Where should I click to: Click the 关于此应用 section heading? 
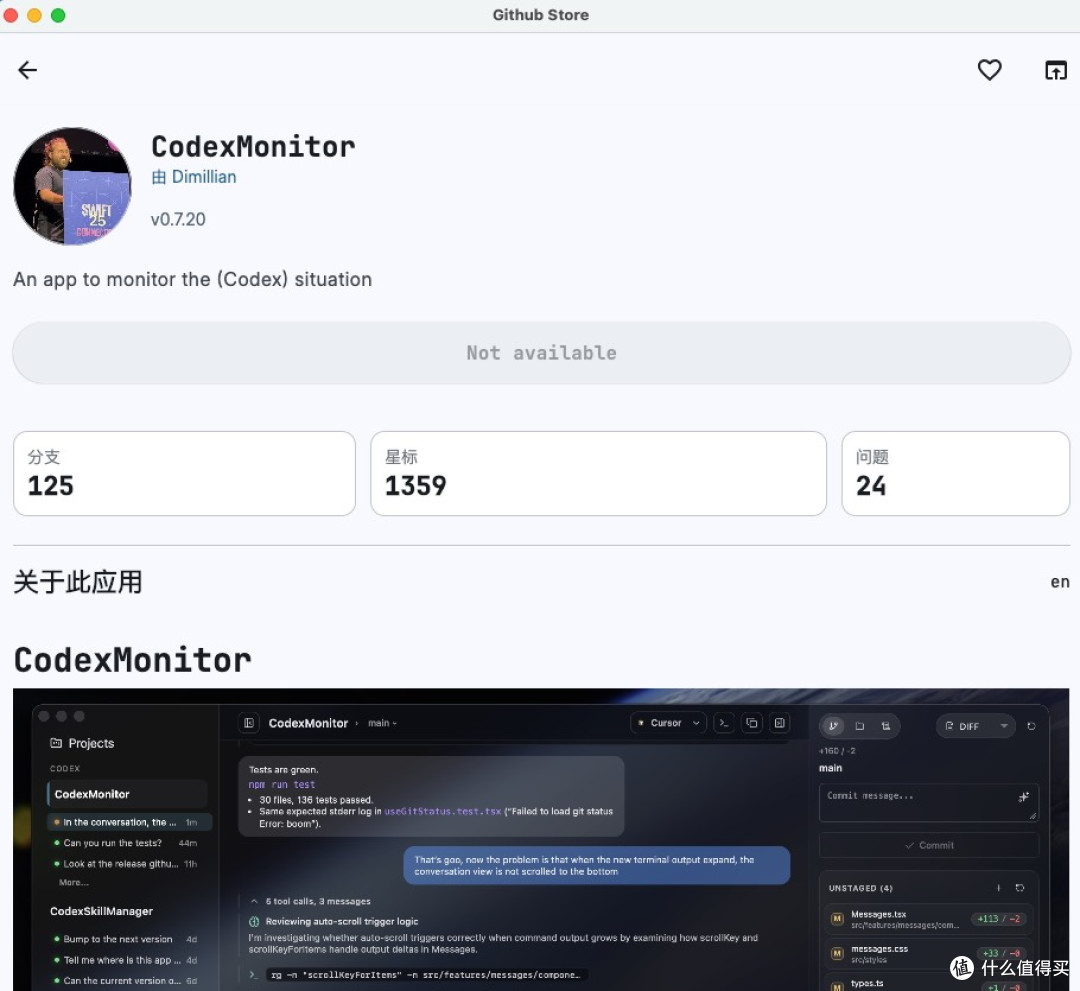pyautogui.click(x=78, y=583)
